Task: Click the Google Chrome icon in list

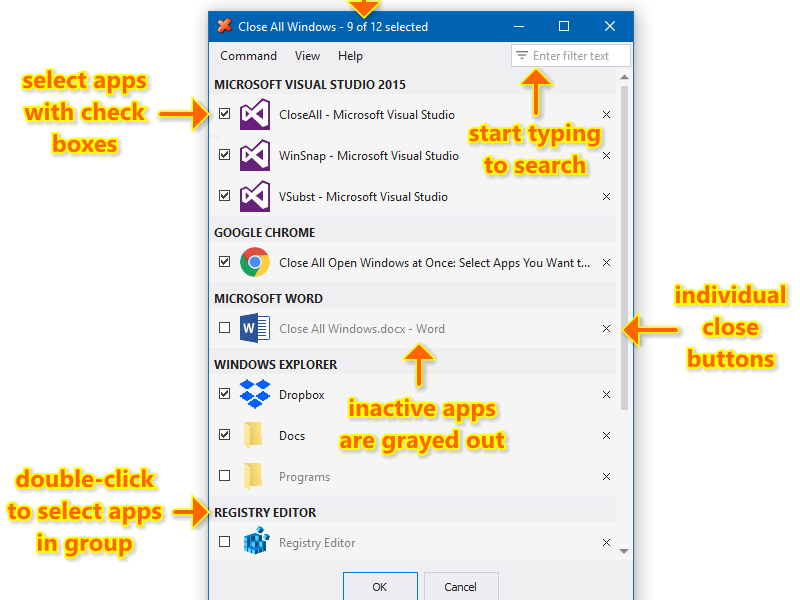Action: click(255, 263)
